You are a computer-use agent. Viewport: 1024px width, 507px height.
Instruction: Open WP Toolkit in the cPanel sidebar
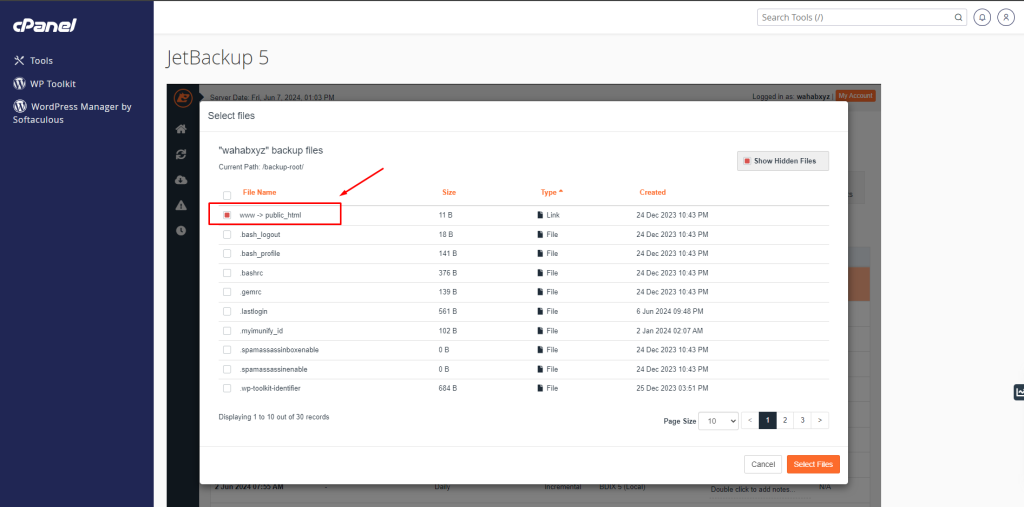[x=52, y=84]
